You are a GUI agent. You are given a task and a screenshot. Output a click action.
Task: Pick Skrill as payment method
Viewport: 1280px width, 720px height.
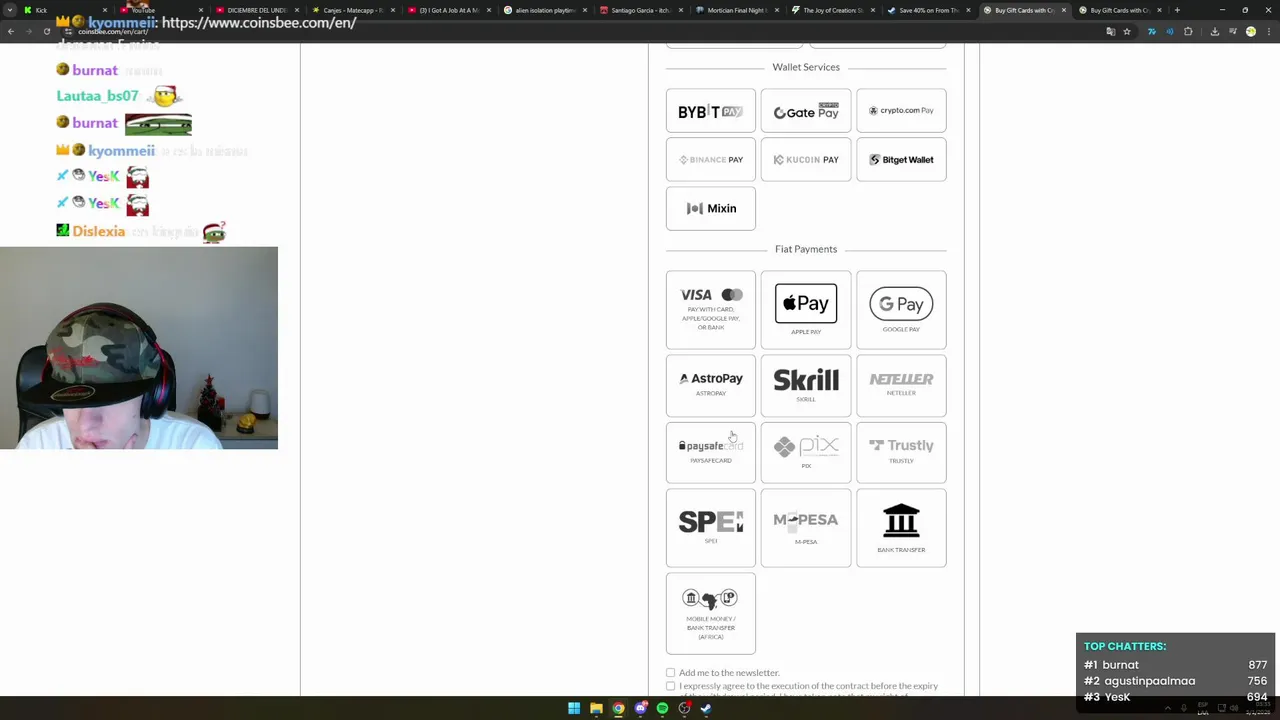[806, 385]
